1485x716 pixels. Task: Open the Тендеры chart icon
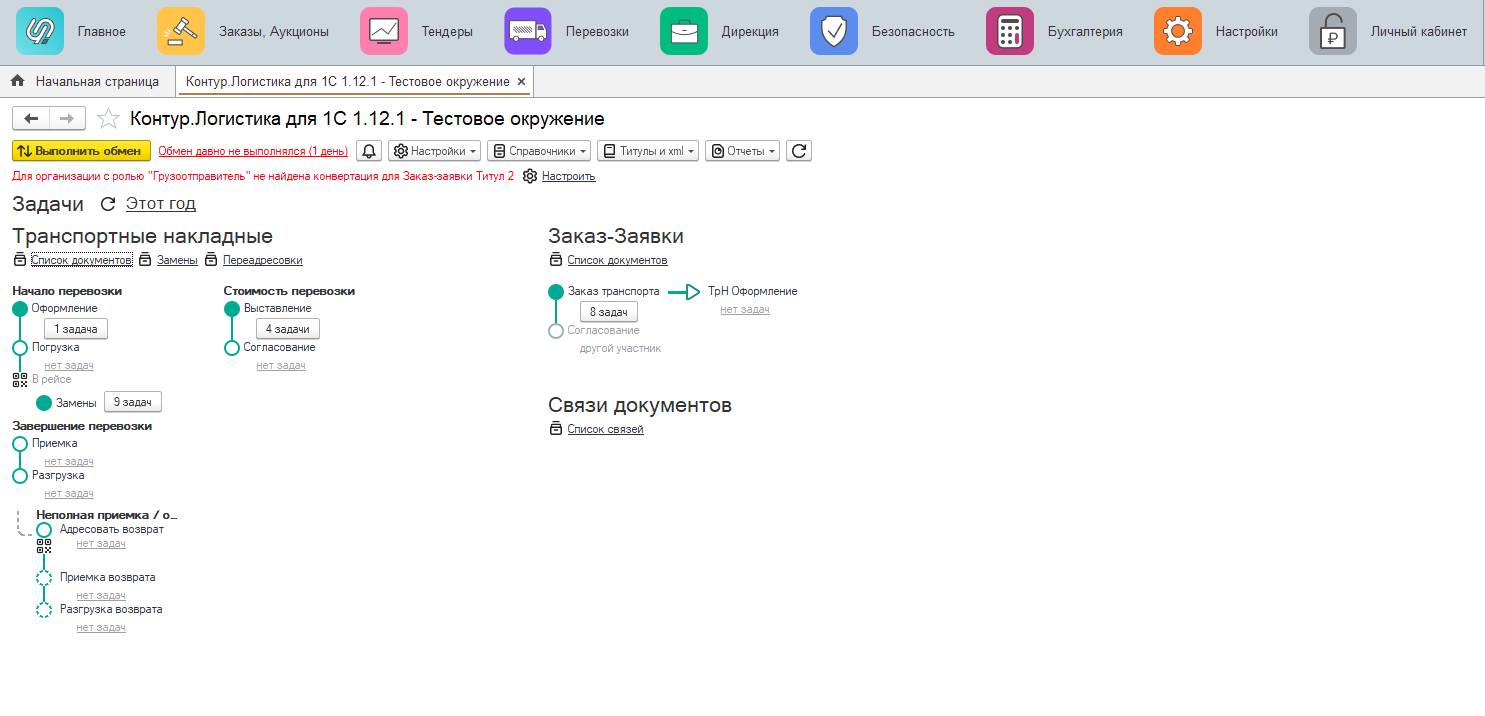[x=384, y=31]
